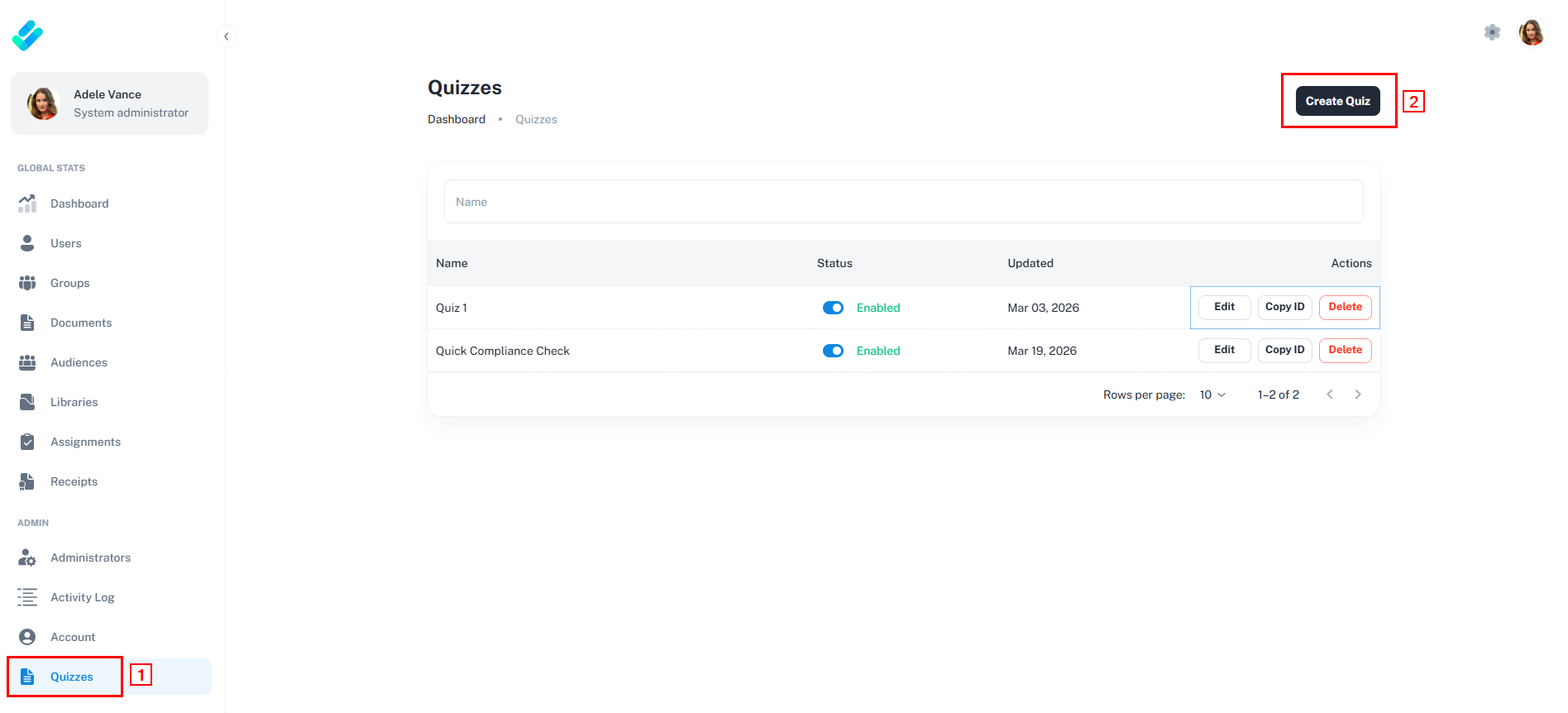Click the Name search field

903,202
